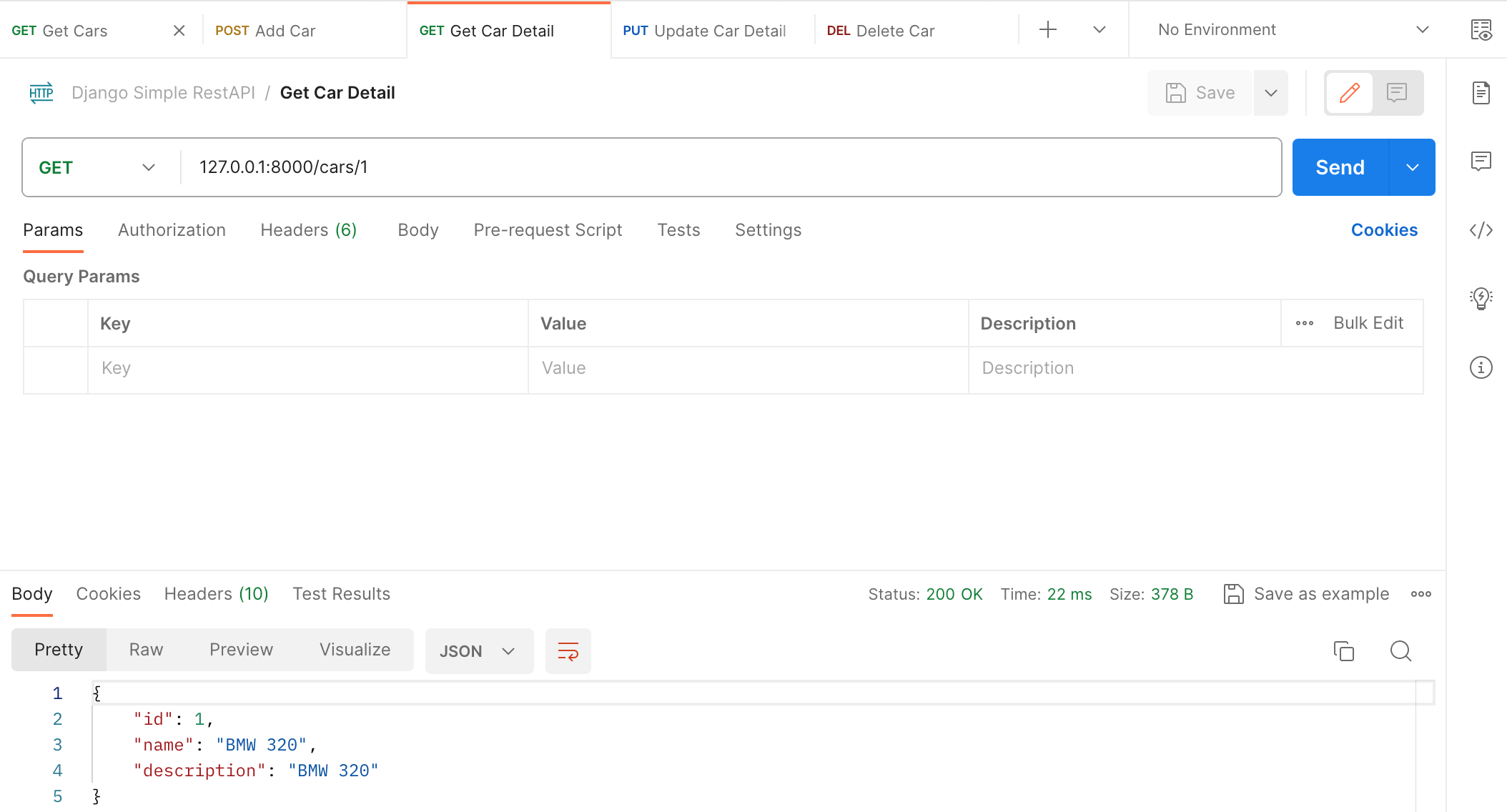Screen dimensions: 1507x812
Task: Click the blue Send button
Action: pos(1340,167)
